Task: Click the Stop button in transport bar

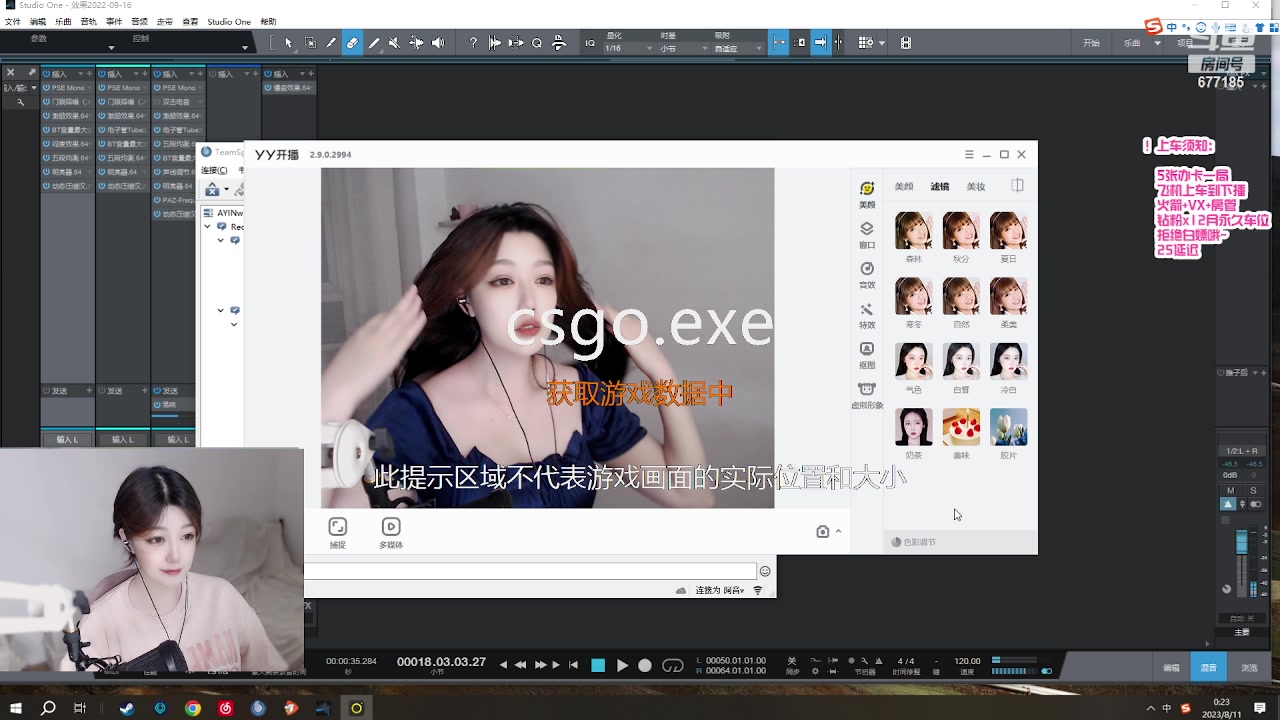Action: (598, 665)
